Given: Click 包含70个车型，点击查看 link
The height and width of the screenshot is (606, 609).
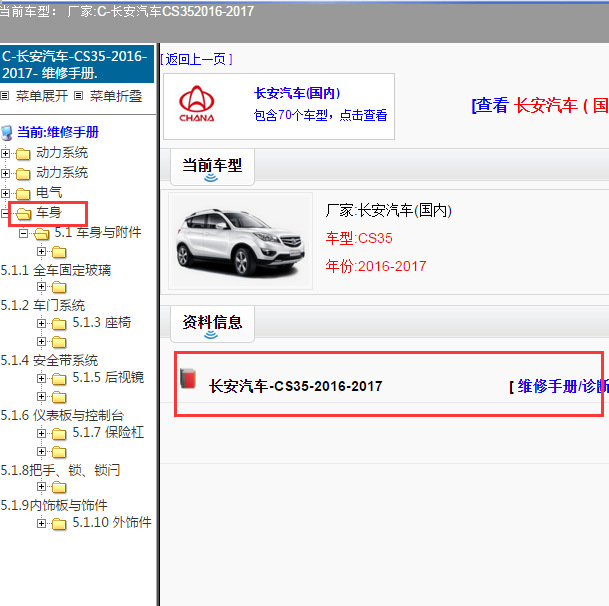Looking at the screenshot, I should pos(320,115).
